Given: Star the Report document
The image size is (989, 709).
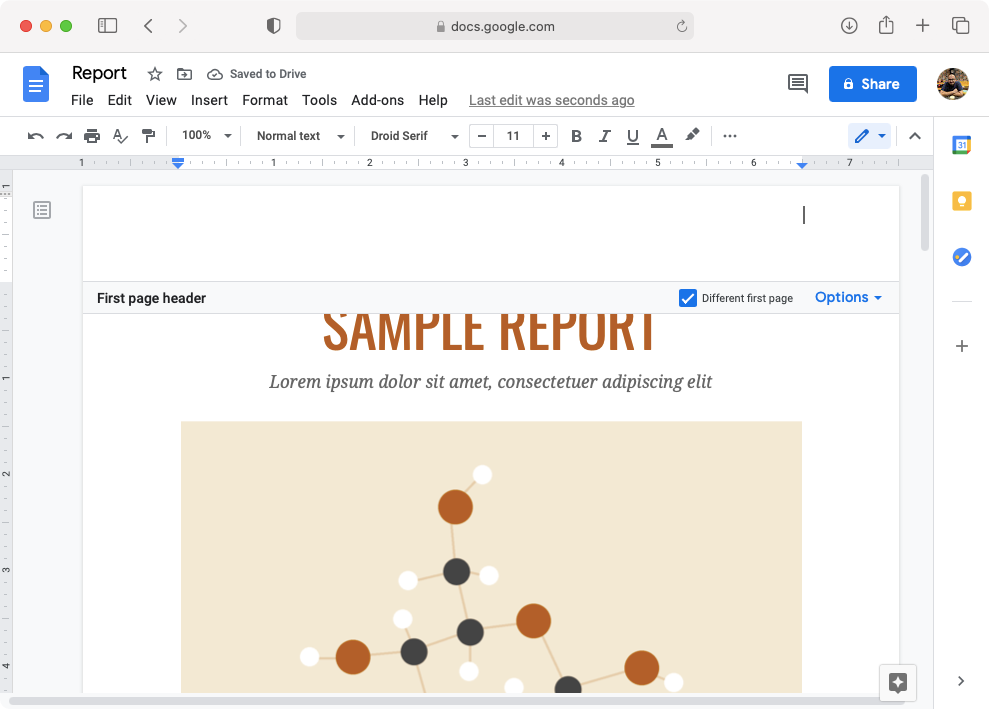Looking at the screenshot, I should (x=155, y=74).
